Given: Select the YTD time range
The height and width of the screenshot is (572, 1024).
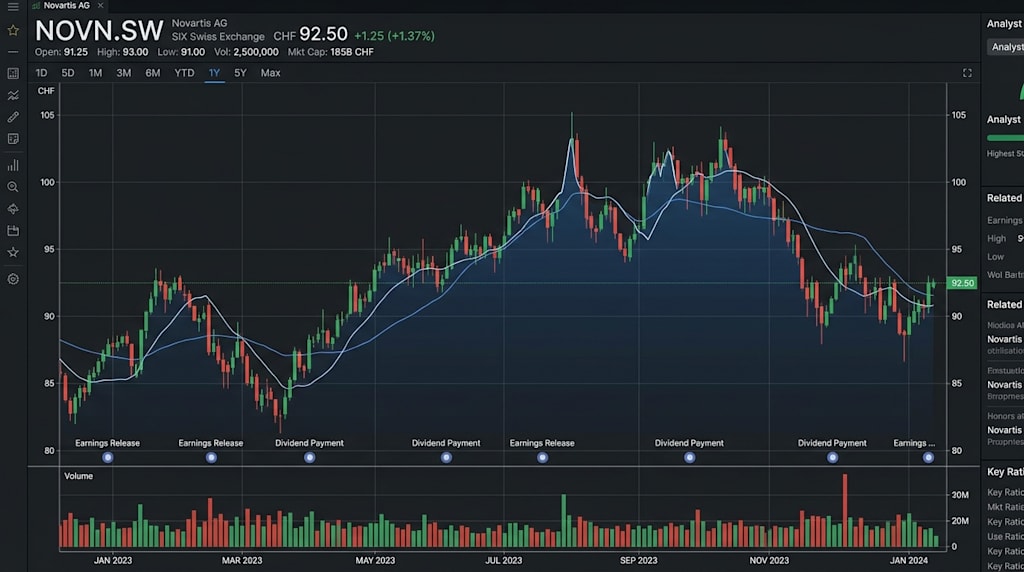Looking at the screenshot, I should [184, 73].
